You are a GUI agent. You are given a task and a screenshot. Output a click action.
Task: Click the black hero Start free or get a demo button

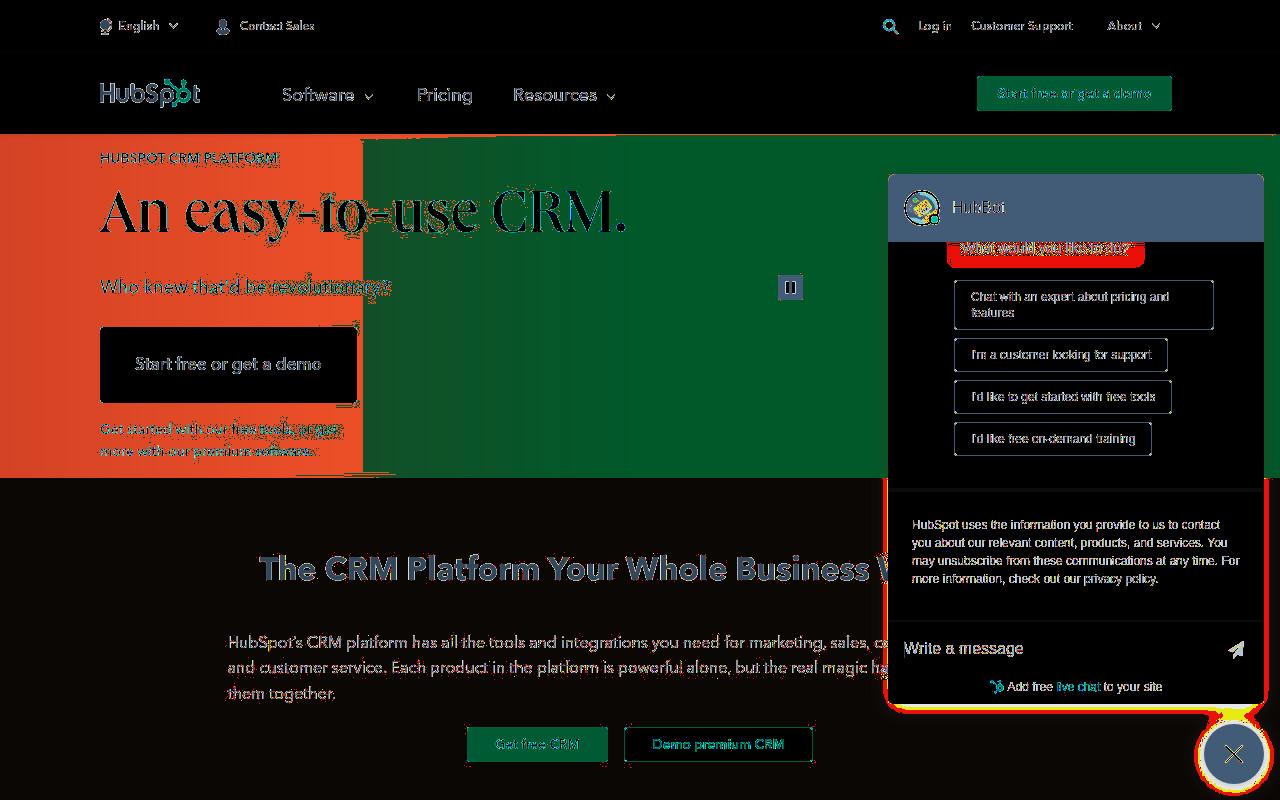click(228, 364)
